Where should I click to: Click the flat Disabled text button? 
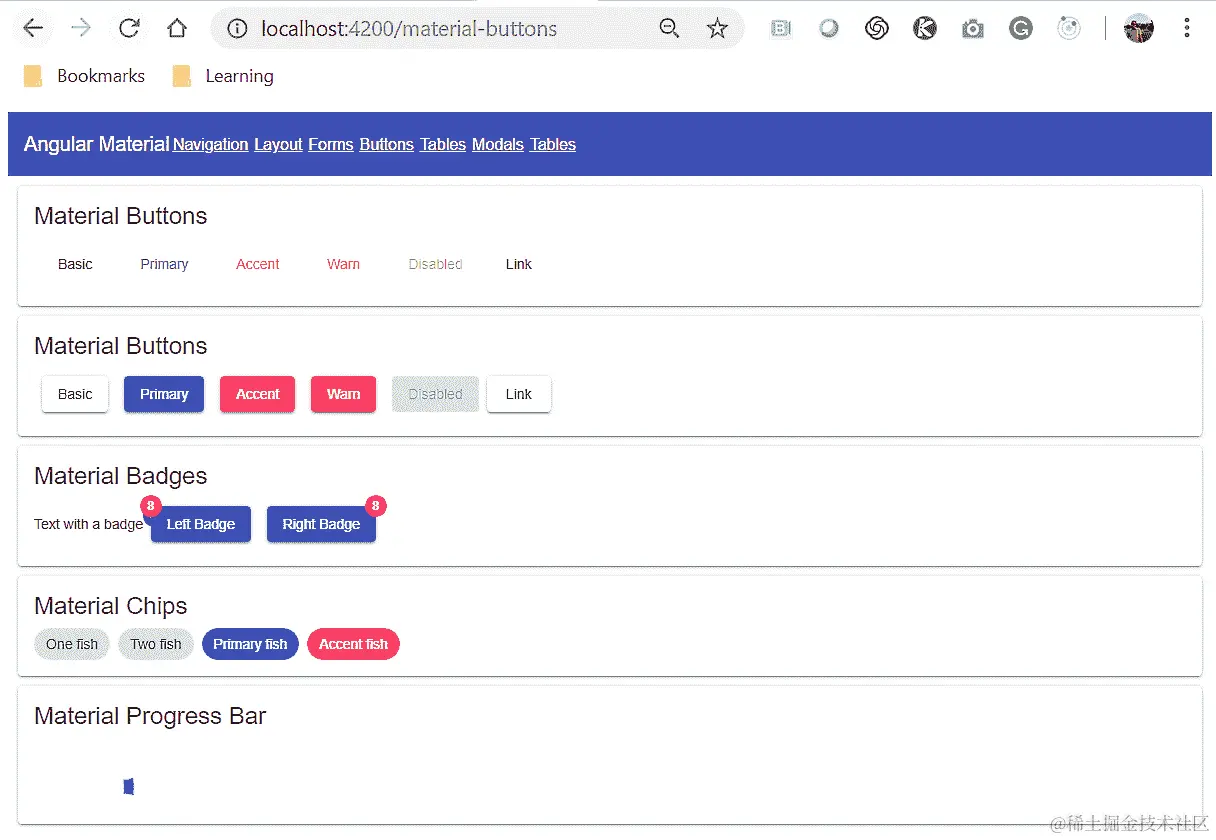click(x=435, y=264)
